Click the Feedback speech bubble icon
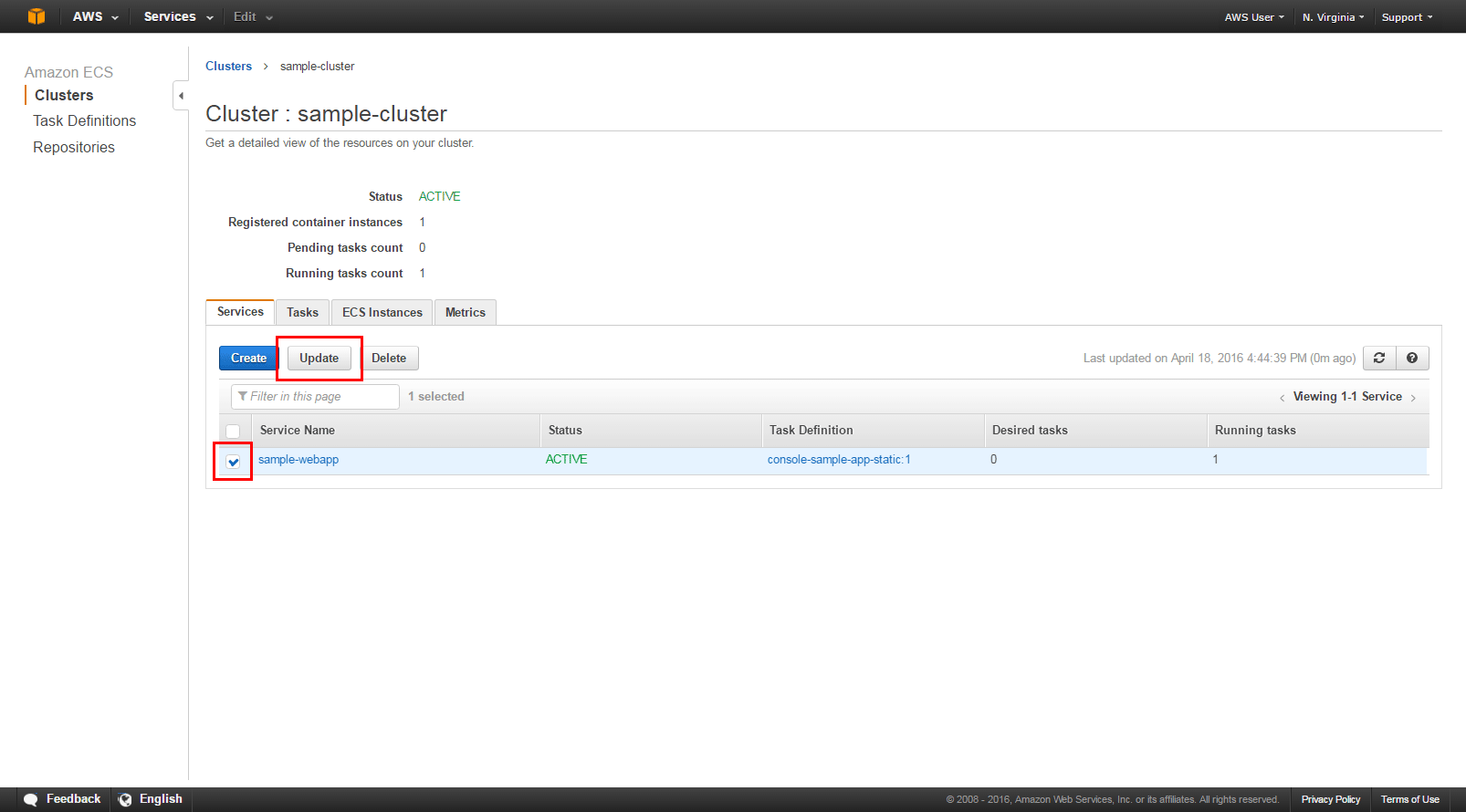Screen dimensions: 1466x812 [x=31, y=799]
